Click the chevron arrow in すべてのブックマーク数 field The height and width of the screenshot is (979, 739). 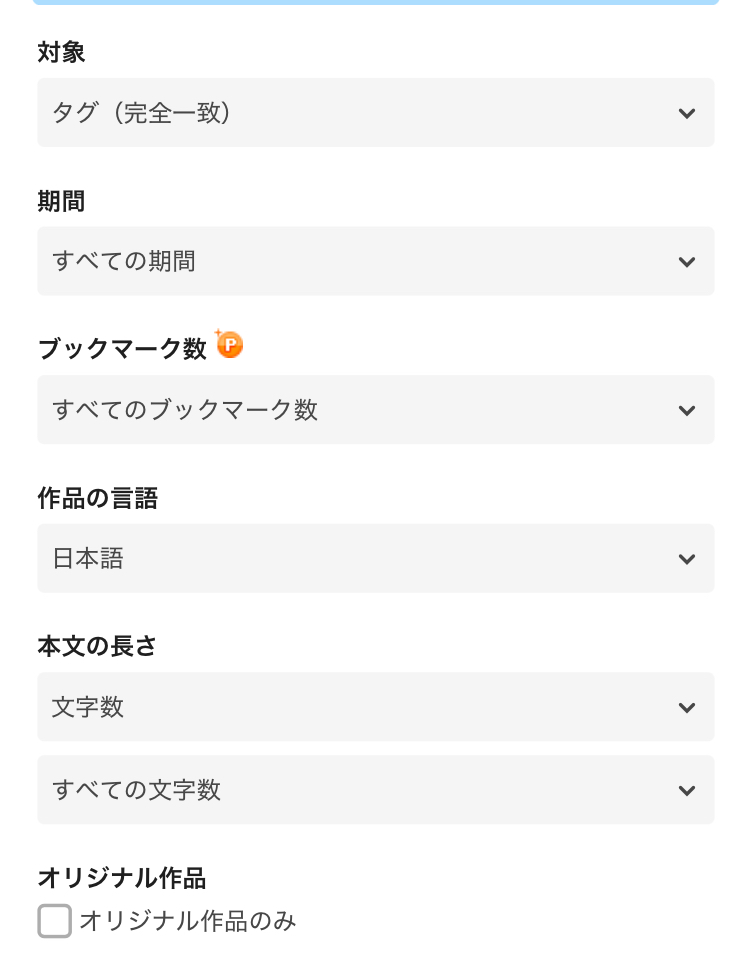point(686,410)
